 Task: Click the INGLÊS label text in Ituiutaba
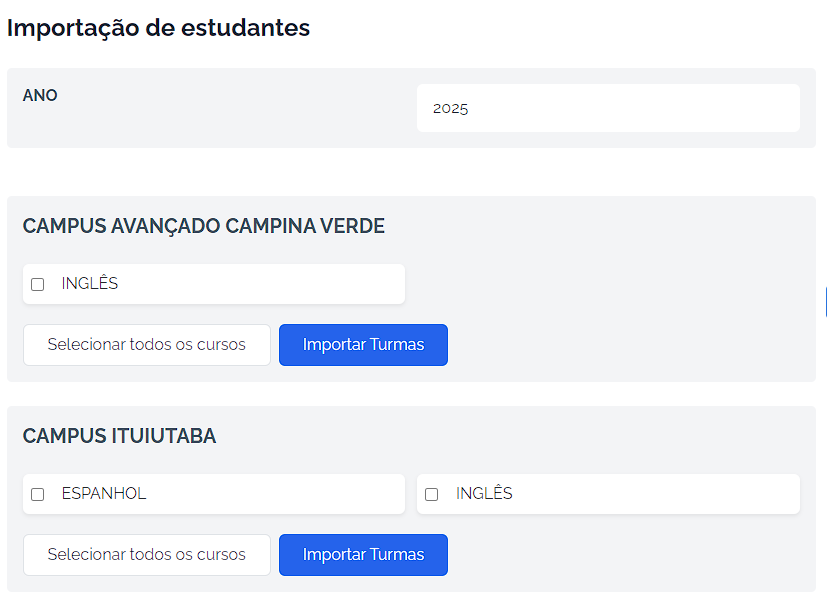click(x=484, y=494)
